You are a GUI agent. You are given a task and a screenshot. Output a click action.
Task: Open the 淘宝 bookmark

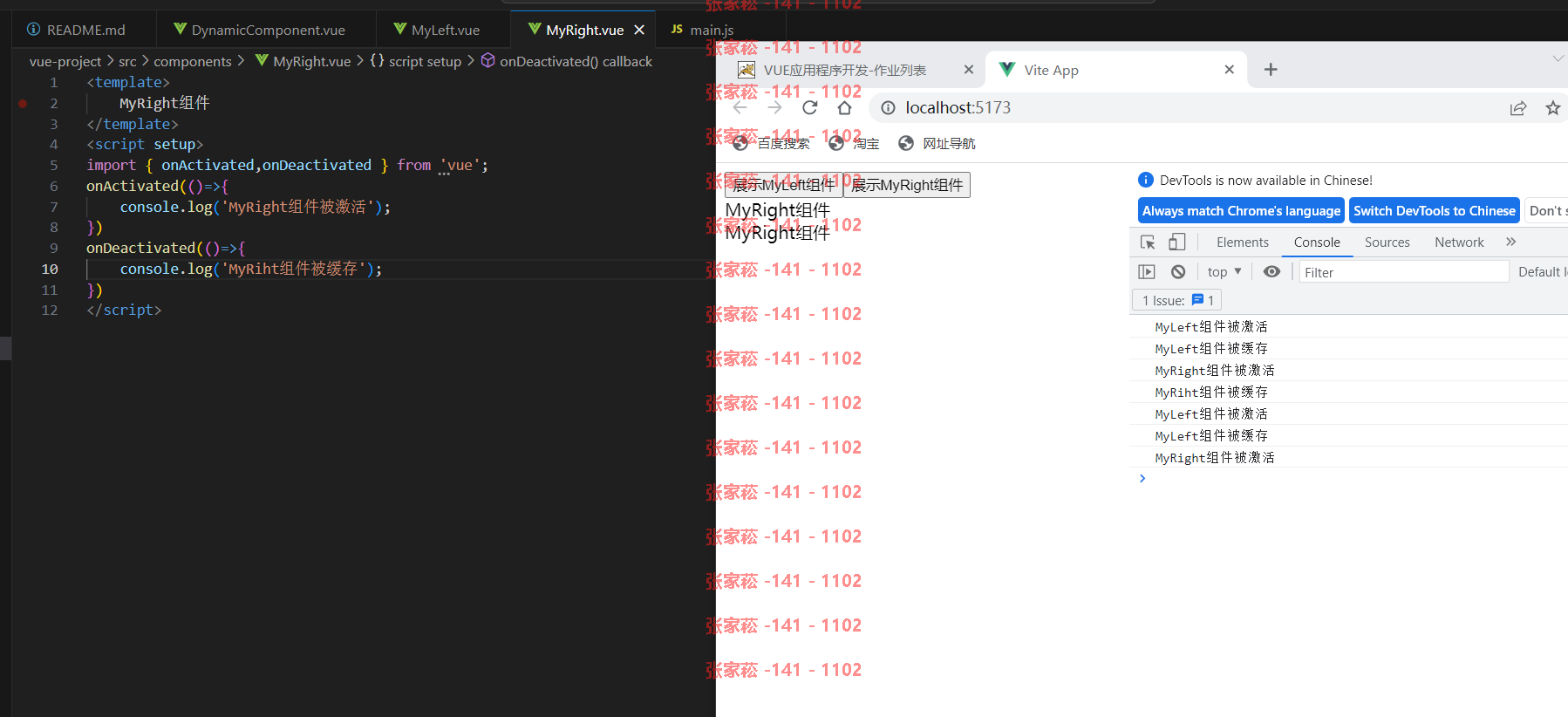click(x=855, y=143)
